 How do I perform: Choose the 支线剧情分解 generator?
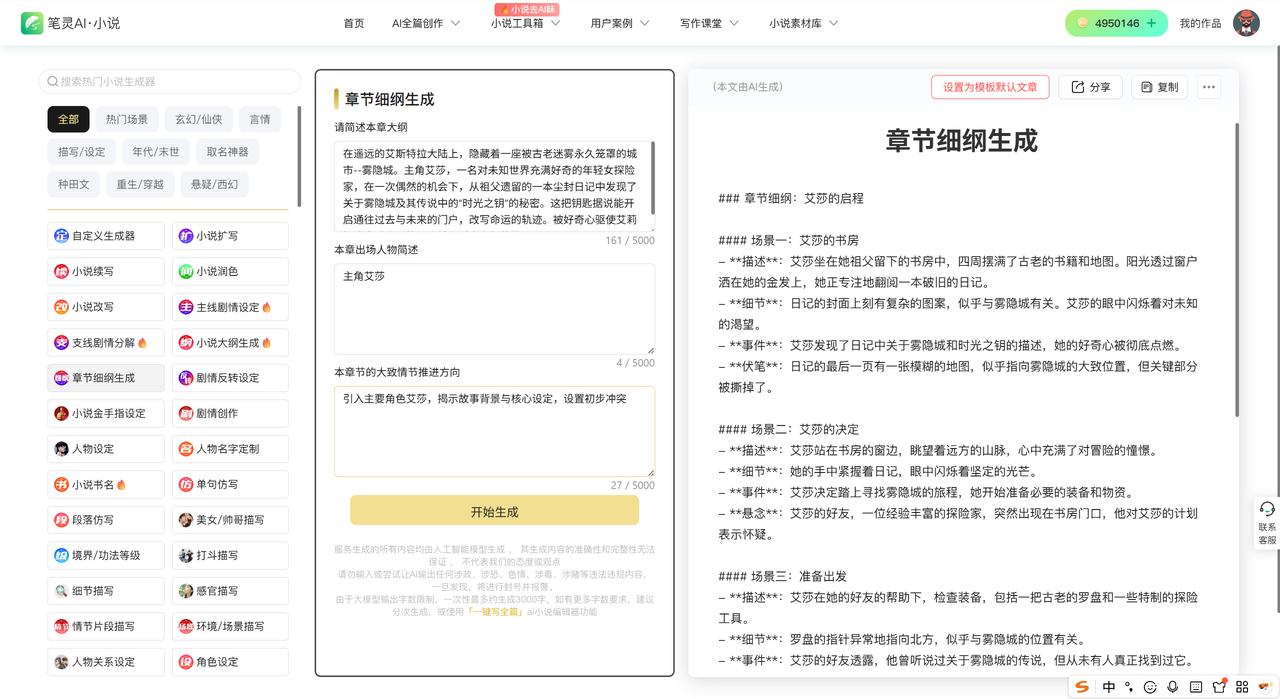[106, 343]
